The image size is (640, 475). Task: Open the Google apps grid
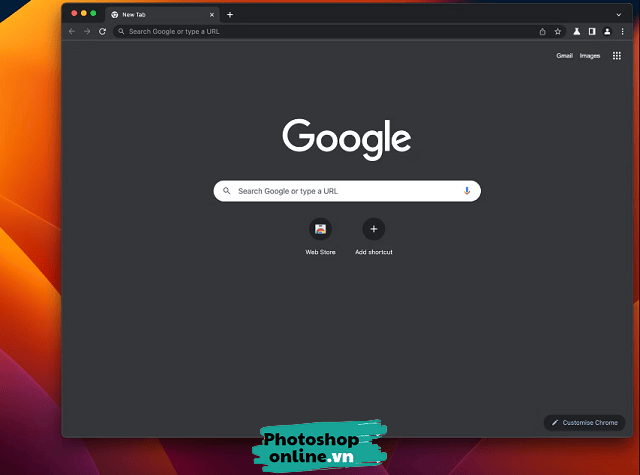point(617,55)
